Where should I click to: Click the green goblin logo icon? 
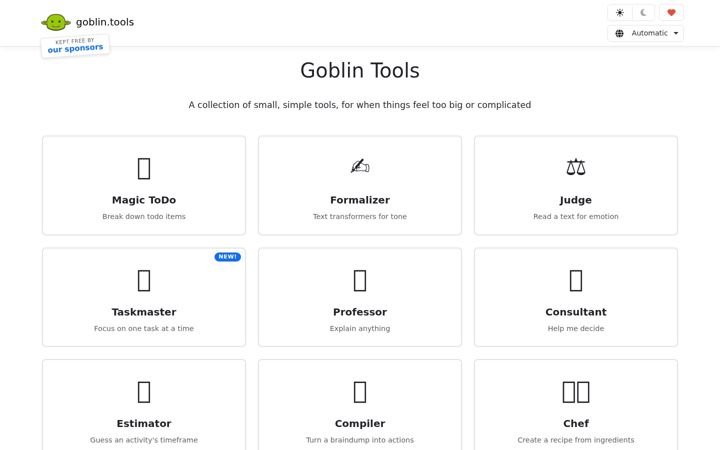[x=56, y=22]
